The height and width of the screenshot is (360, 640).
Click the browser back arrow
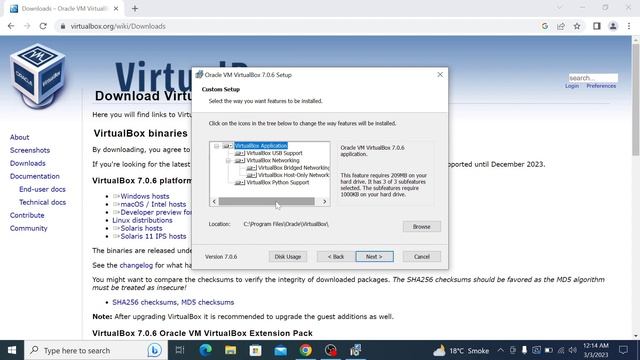pyautogui.click(x=11, y=26)
